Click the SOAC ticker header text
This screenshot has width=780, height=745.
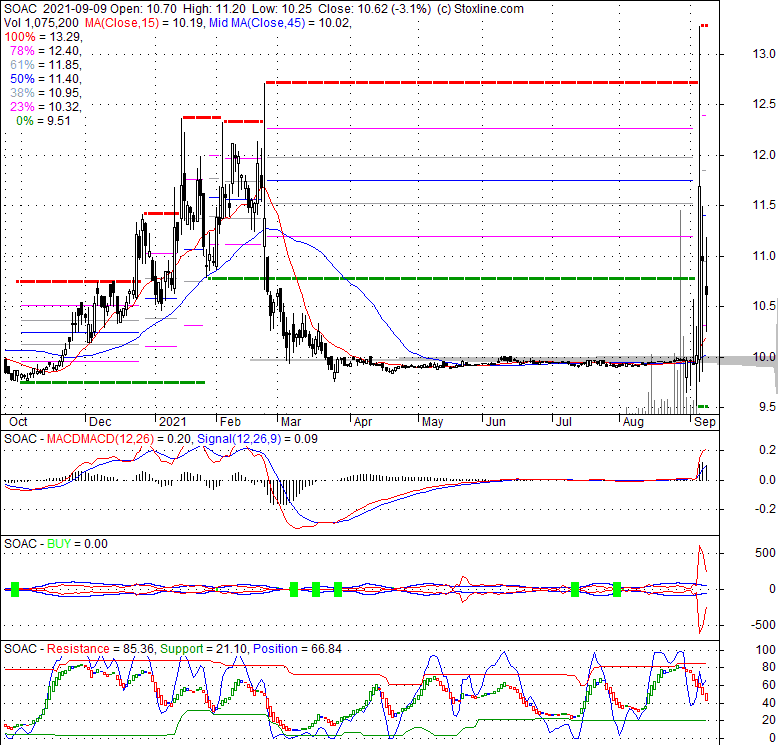coord(20,9)
